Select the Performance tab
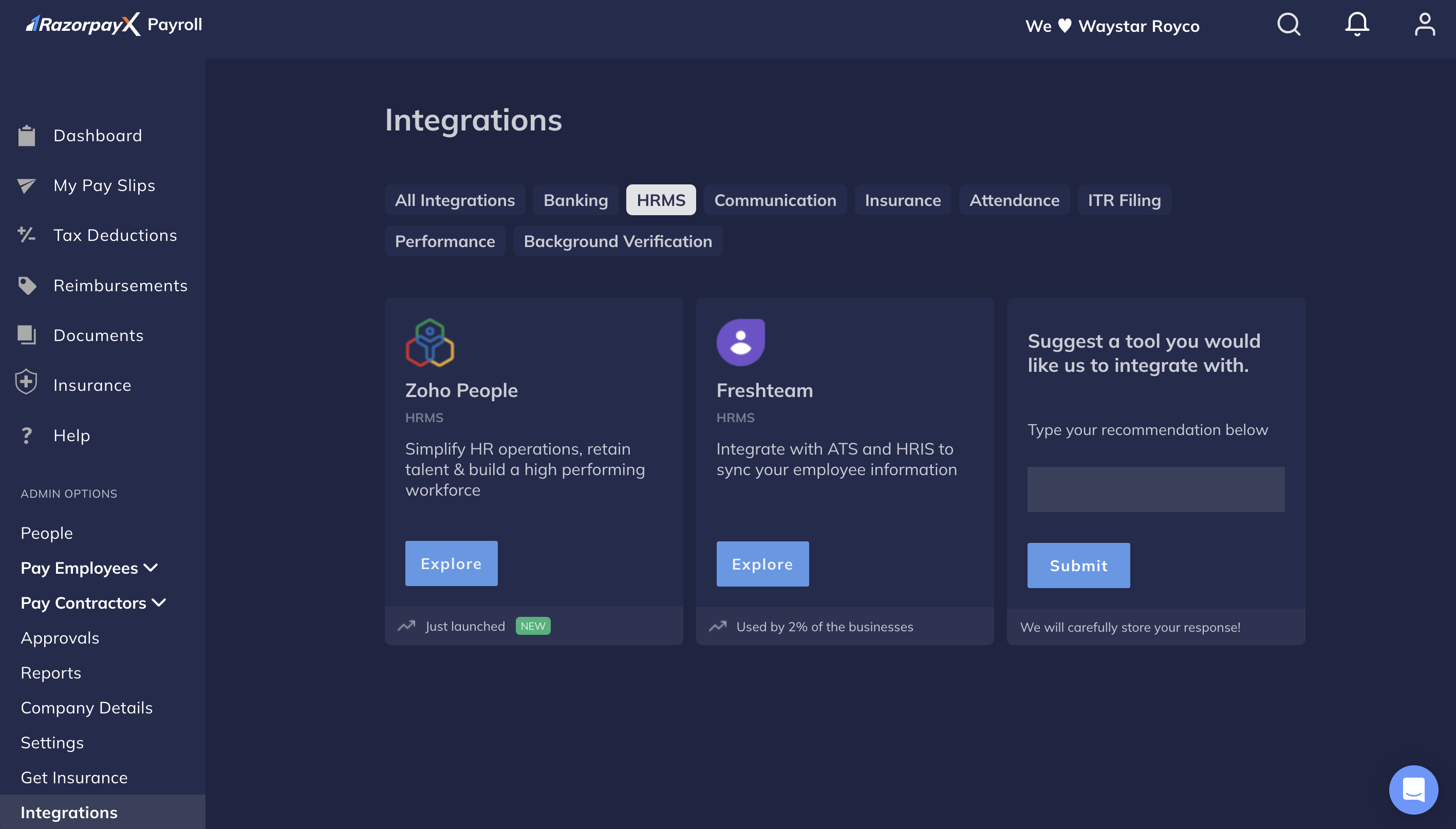 pos(445,241)
